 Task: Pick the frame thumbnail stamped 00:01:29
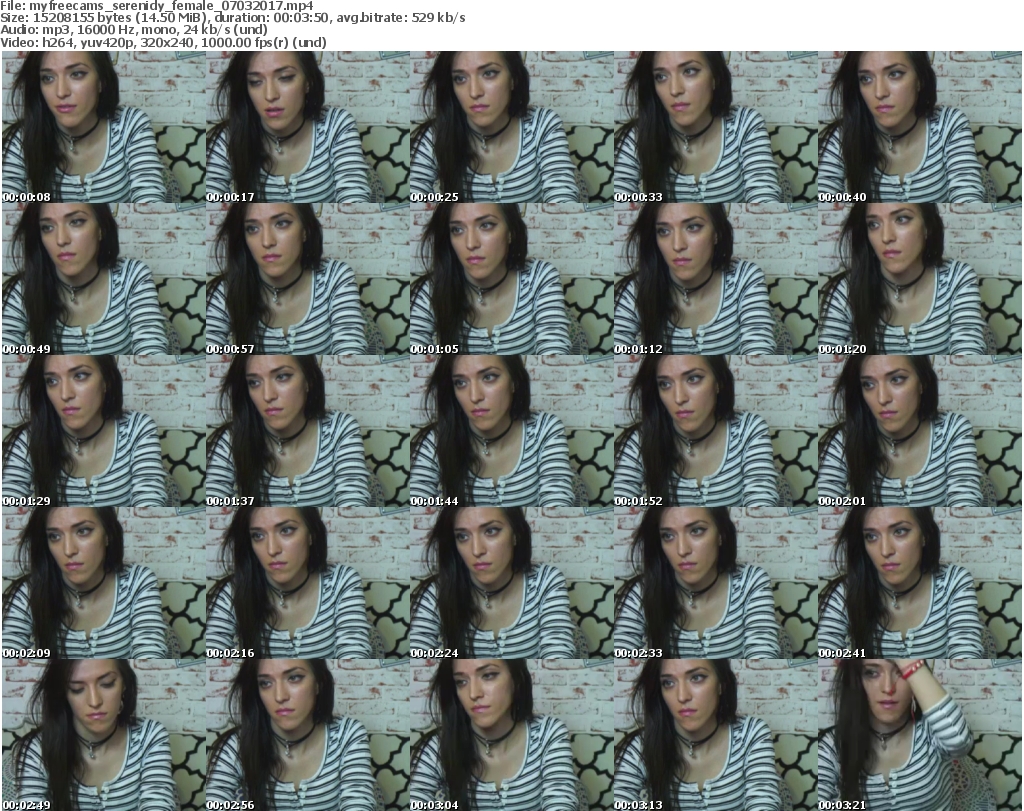pyautogui.click(x=103, y=431)
